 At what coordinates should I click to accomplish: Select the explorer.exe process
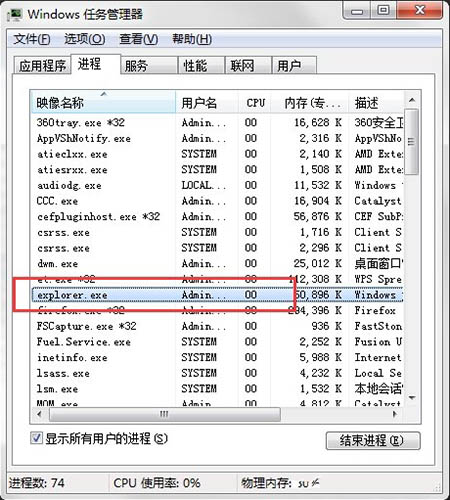217,295
